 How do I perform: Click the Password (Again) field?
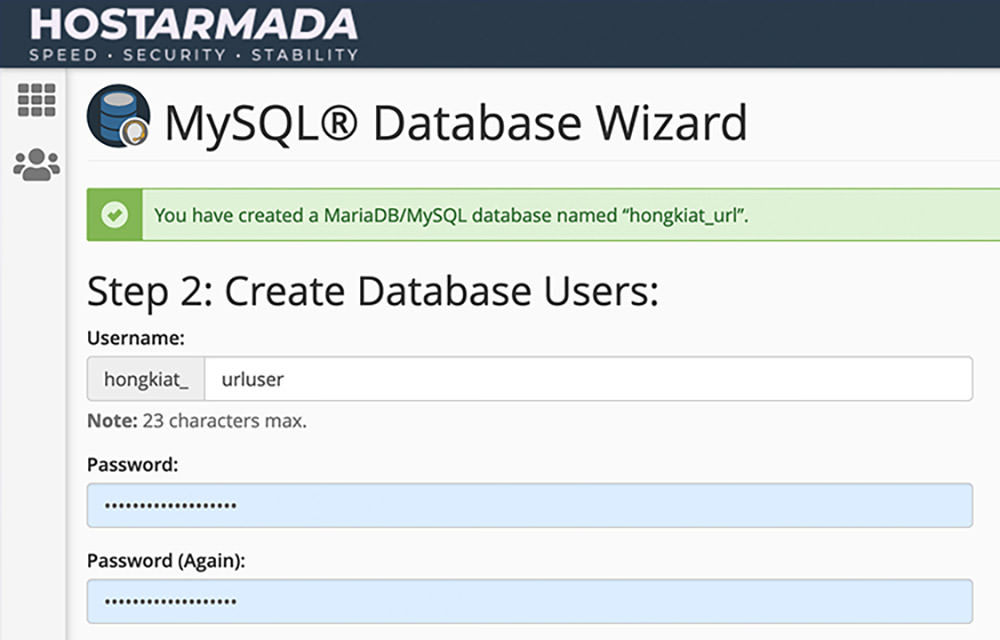click(529, 601)
